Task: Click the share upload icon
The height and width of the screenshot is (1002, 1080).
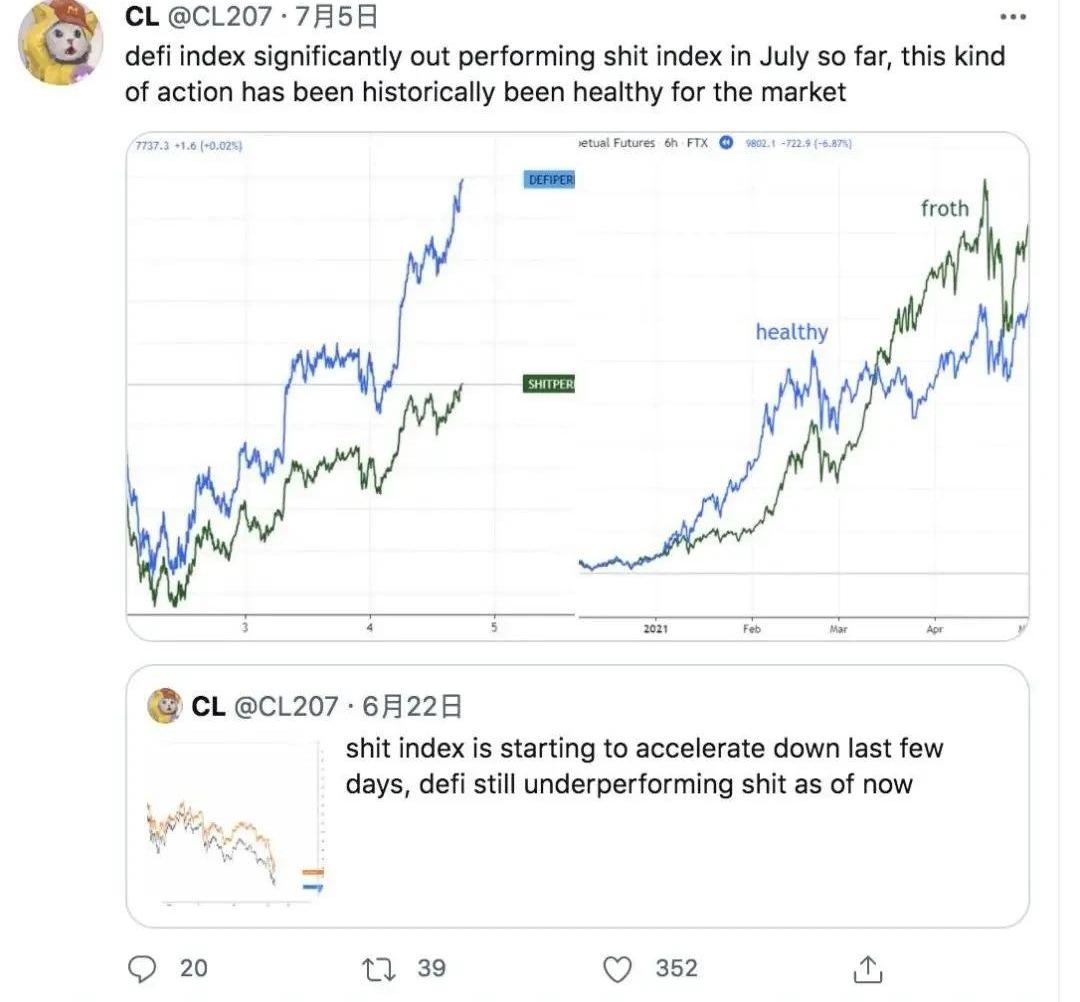Action: (868, 967)
